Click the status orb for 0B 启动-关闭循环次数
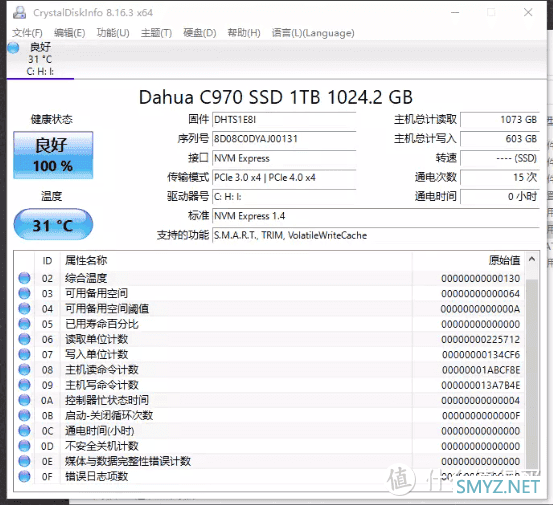Screen dimensions: 553x506 point(24,415)
